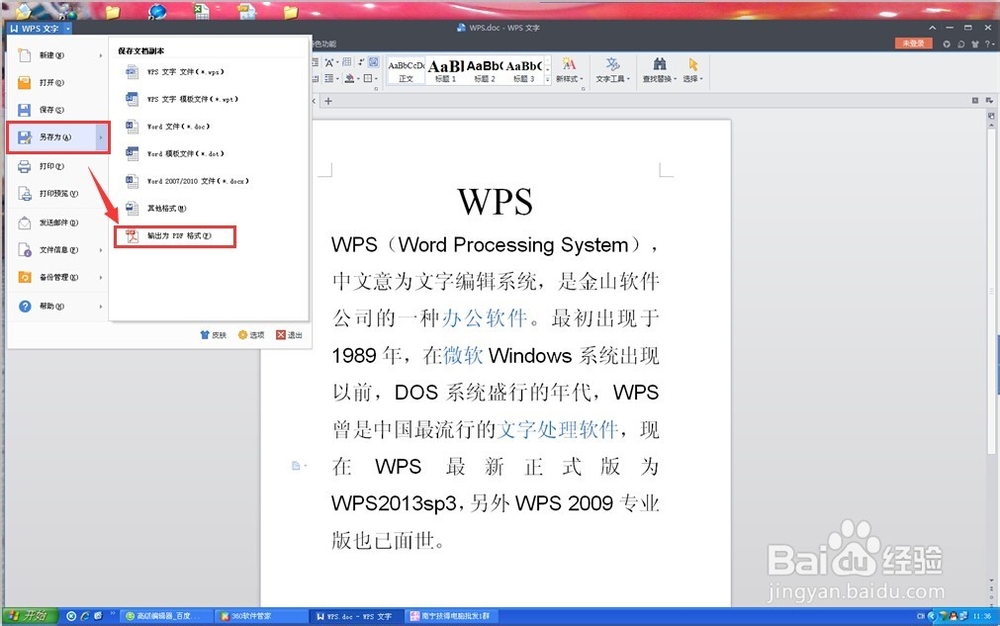1000x626 pixels.
Task: Click the 保存 floppy disk icon
Action: pos(24,110)
